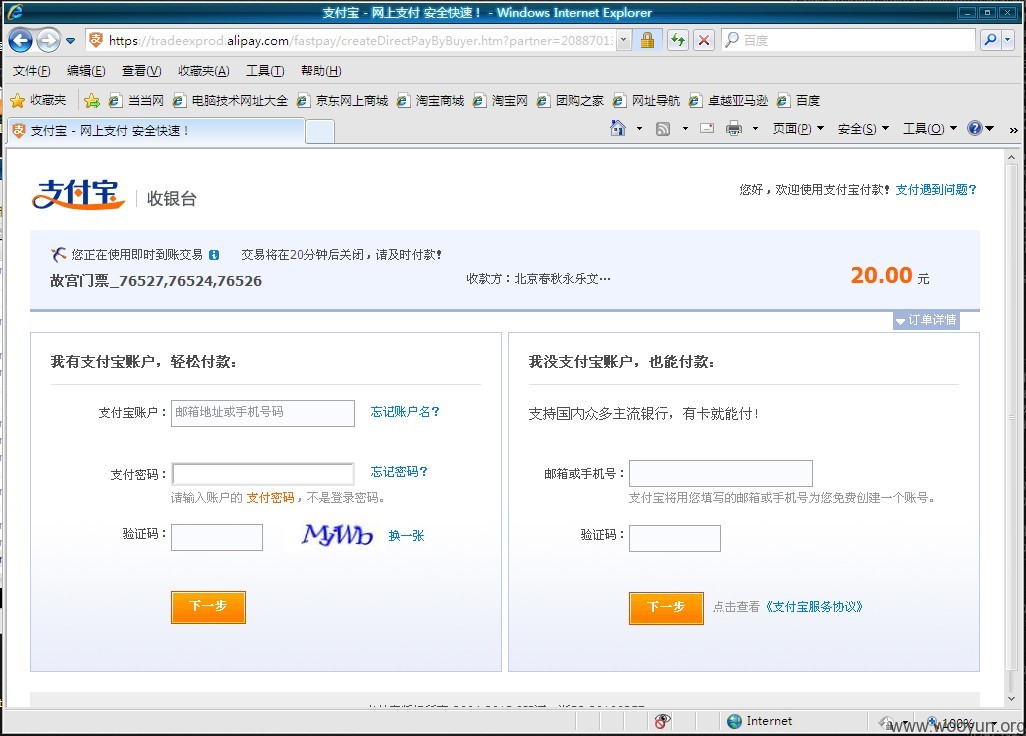This screenshot has width=1026, height=736.
Task: Click the 邮箱或手机号 input field
Action: 720,473
